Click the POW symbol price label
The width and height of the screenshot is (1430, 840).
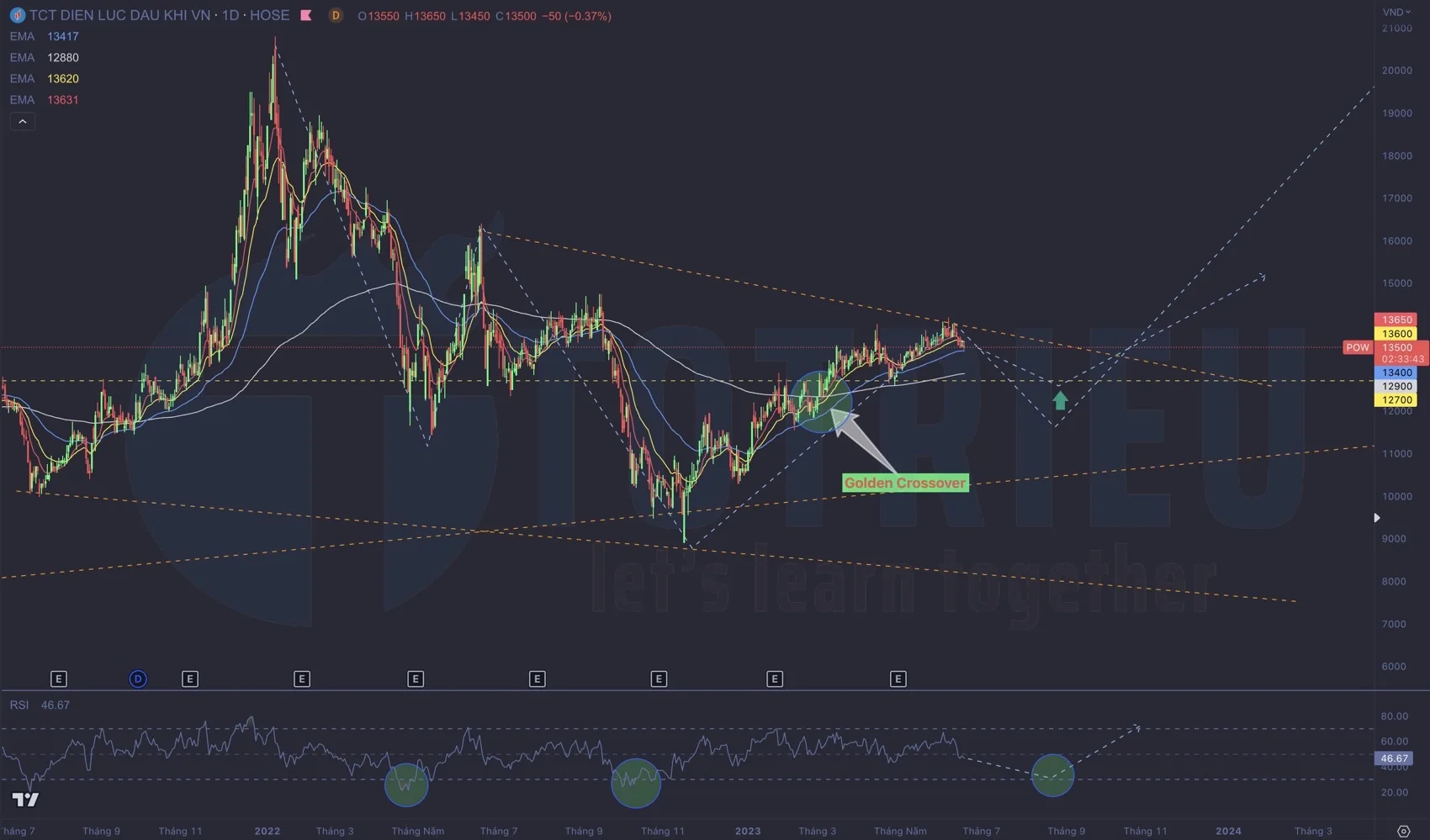[x=1358, y=347]
